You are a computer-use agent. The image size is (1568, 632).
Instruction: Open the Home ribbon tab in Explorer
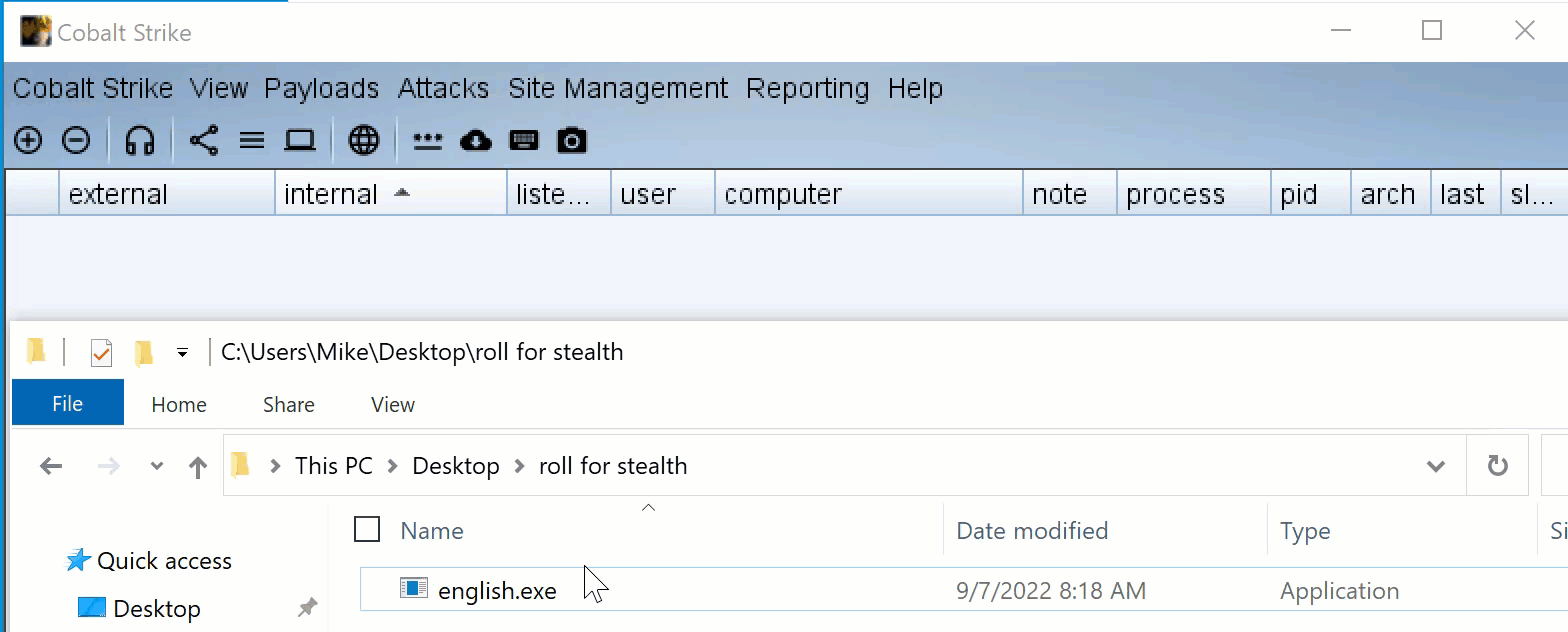[x=179, y=404]
